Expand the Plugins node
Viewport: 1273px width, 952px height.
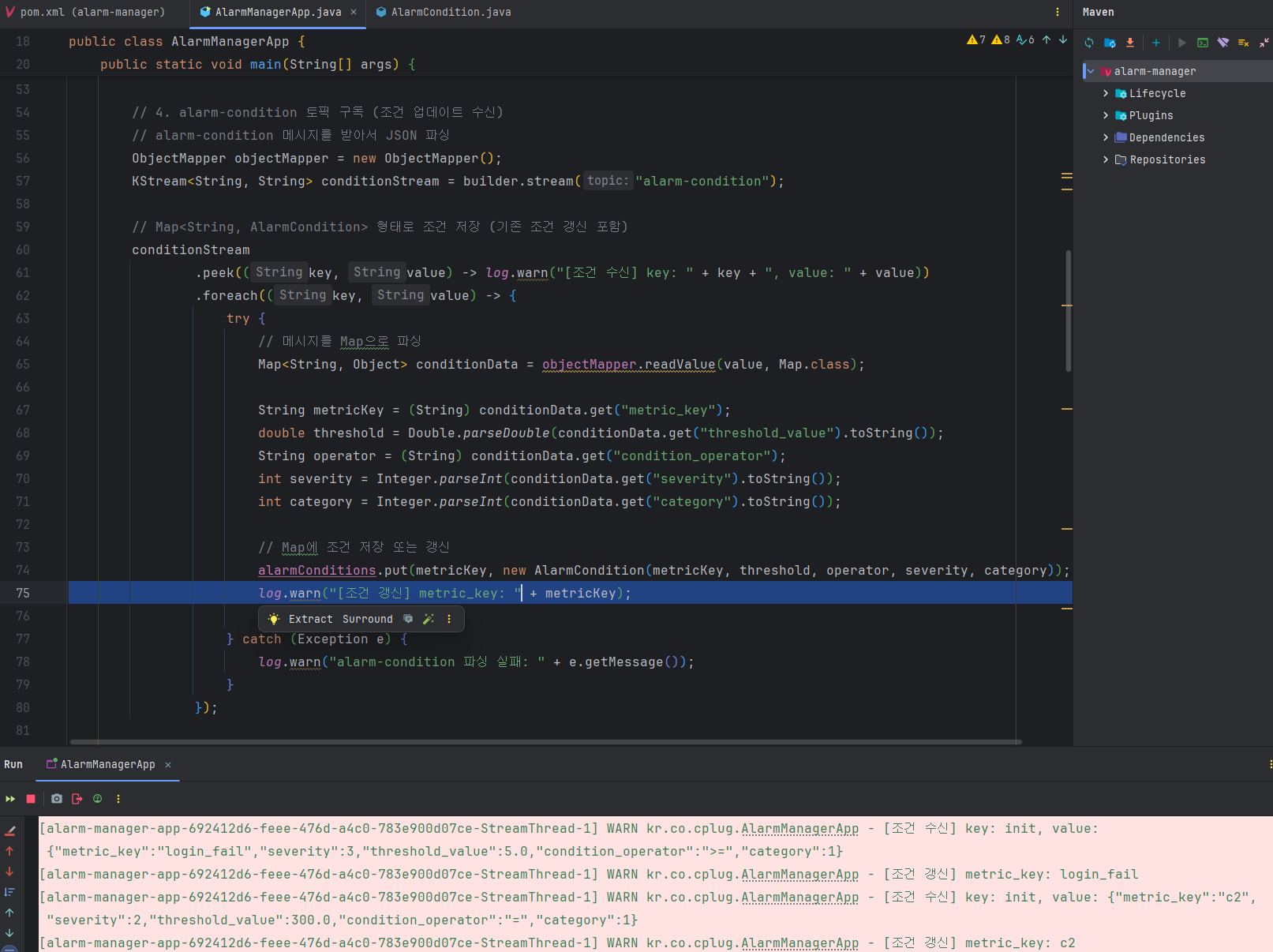point(1106,115)
